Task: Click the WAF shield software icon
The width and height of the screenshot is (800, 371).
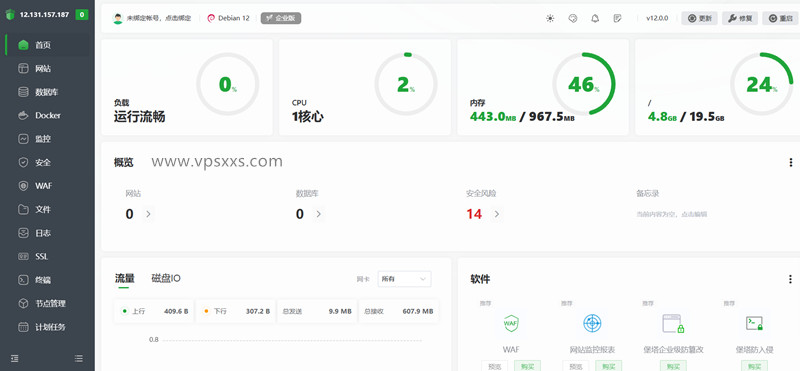Action: pos(511,323)
